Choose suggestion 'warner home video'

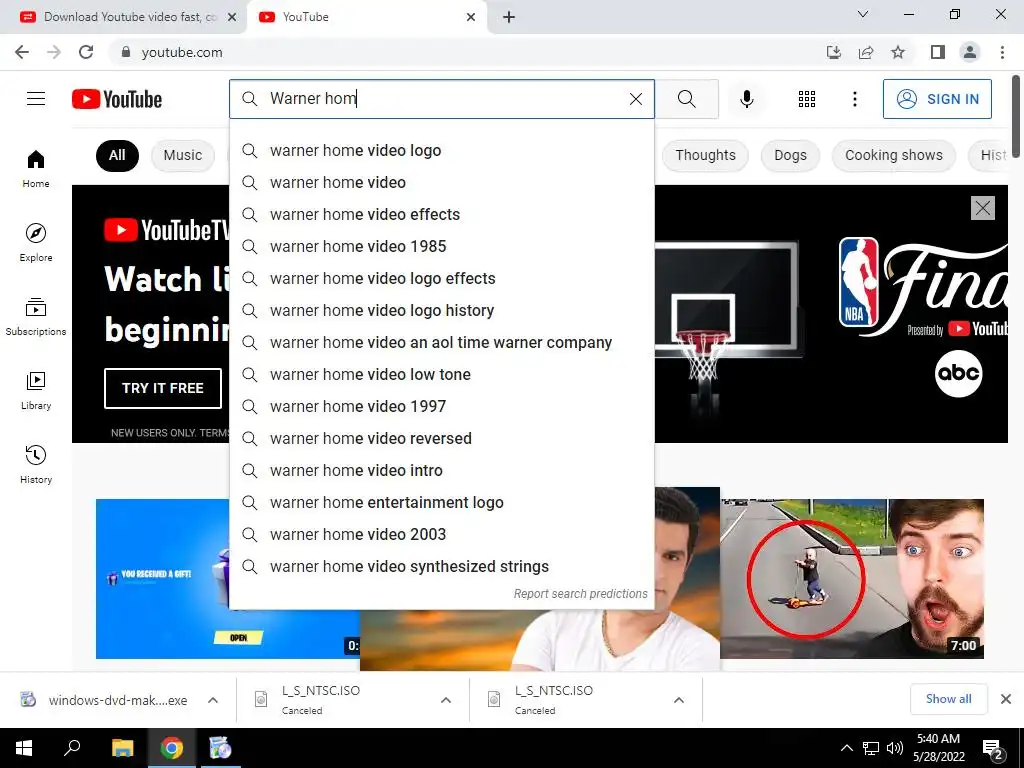(x=441, y=182)
